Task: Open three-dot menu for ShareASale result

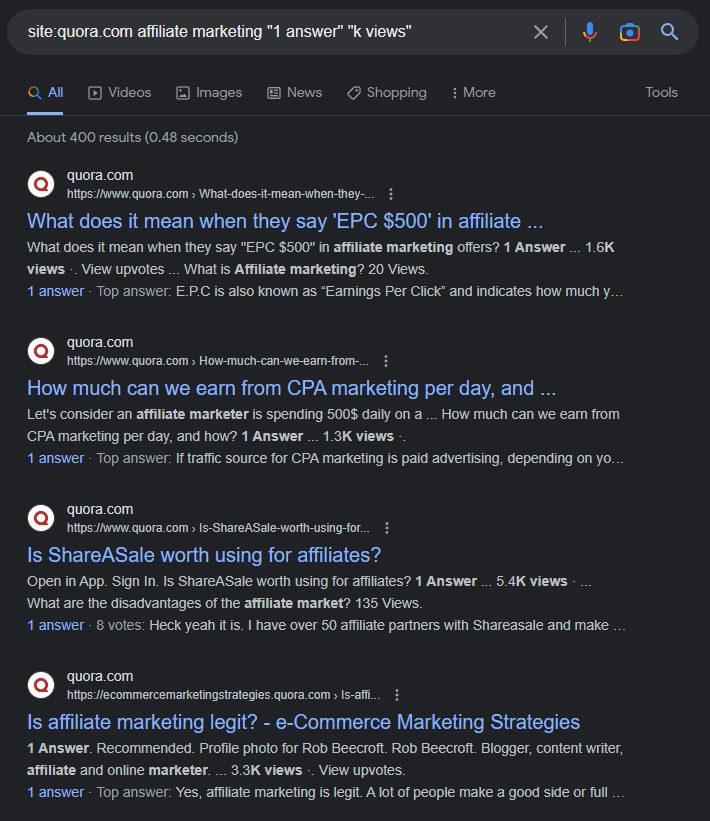Action: click(x=386, y=528)
